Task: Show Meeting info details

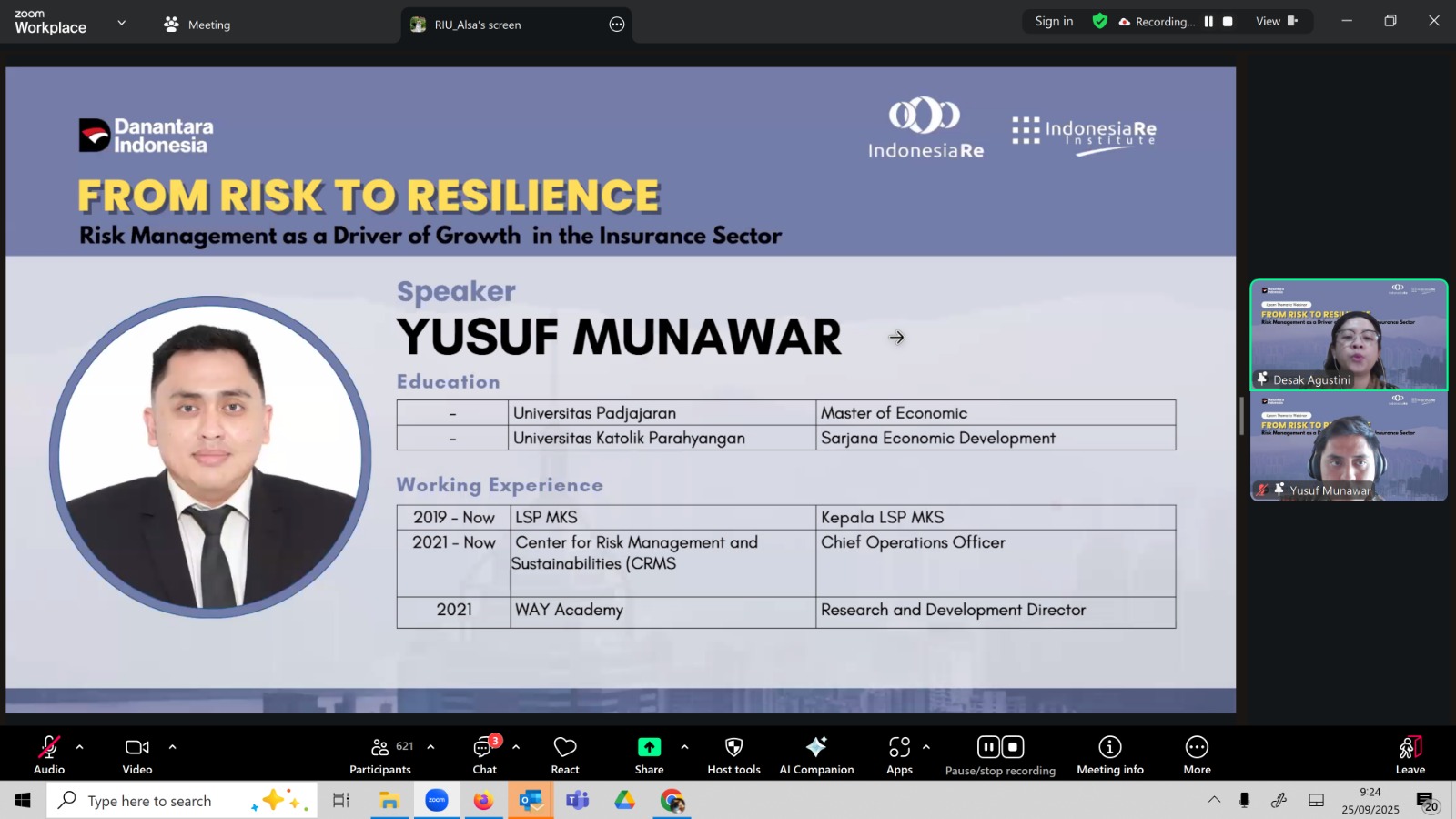Action: point(1110,754)
